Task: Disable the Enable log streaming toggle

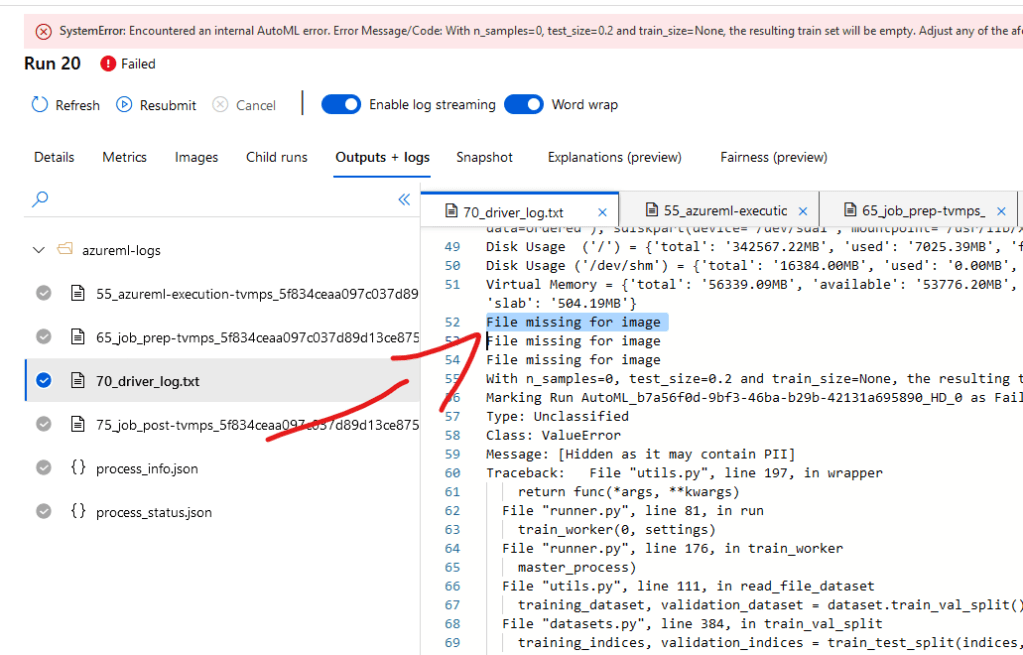Action: pyautogui.click(x=341, y=104)
